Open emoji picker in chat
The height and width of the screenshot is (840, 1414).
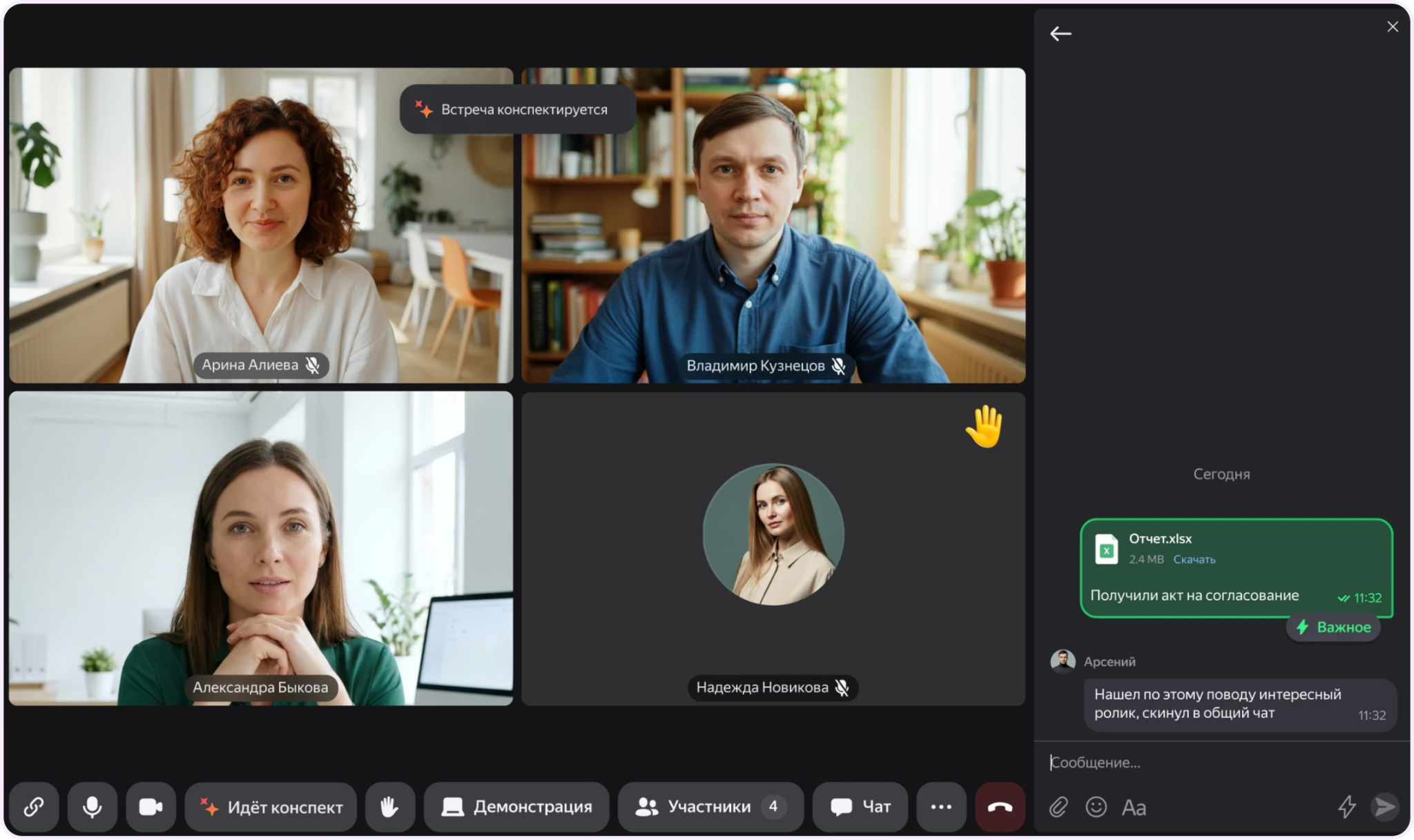pyautogui.click(x=1096, y=806)
